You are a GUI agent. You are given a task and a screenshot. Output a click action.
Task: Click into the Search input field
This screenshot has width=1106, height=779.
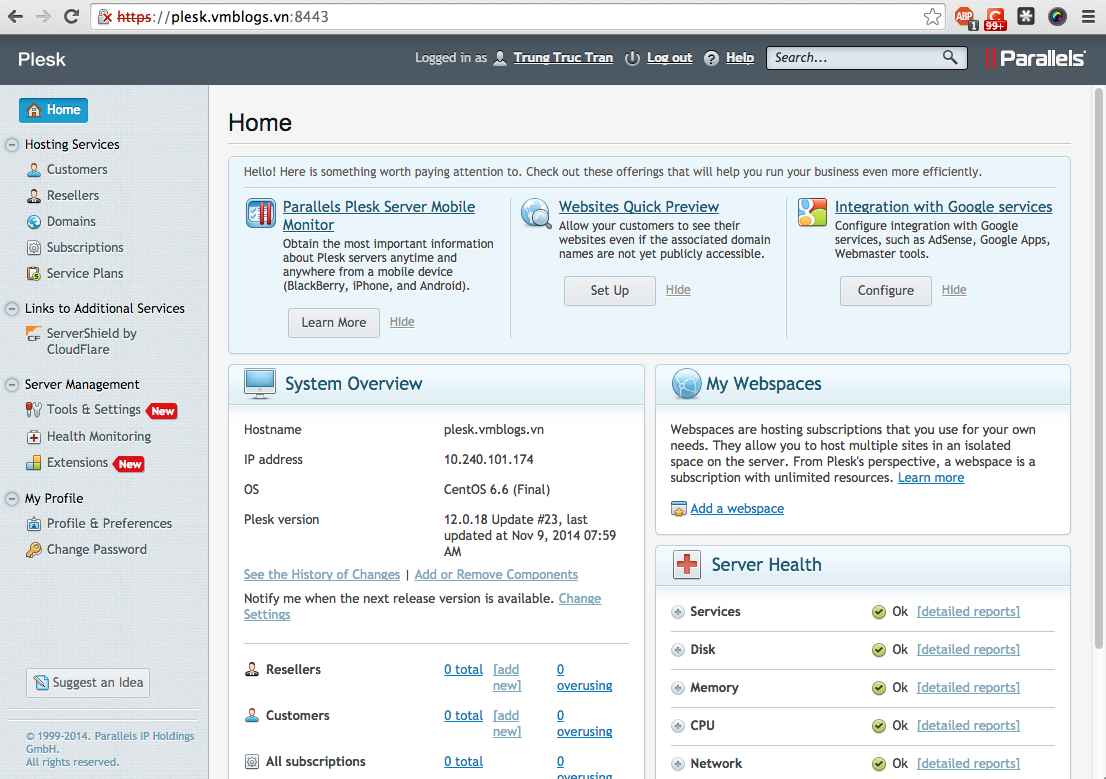click(x=853, y=58)
